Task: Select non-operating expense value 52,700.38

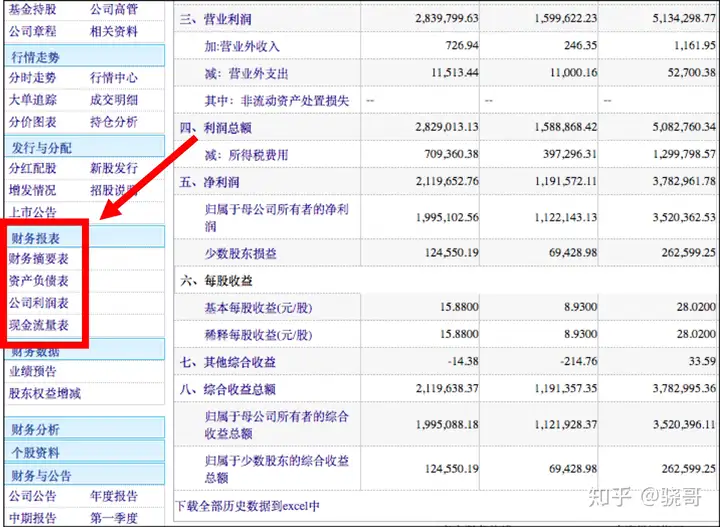Action: [x=691, y=73]
